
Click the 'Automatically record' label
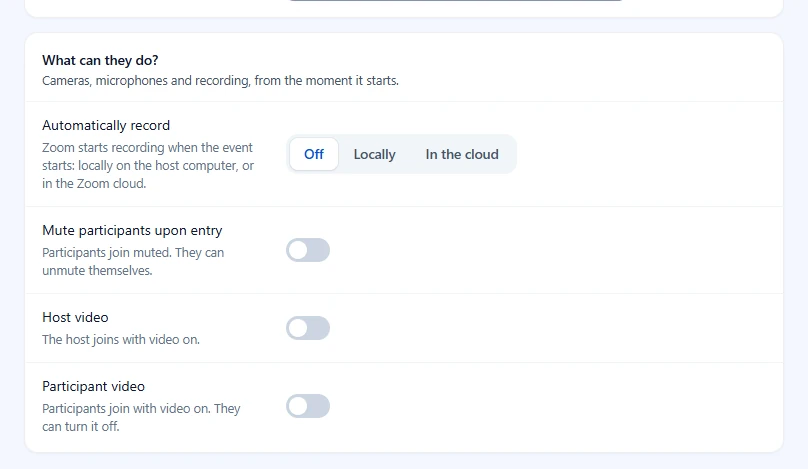106,125
